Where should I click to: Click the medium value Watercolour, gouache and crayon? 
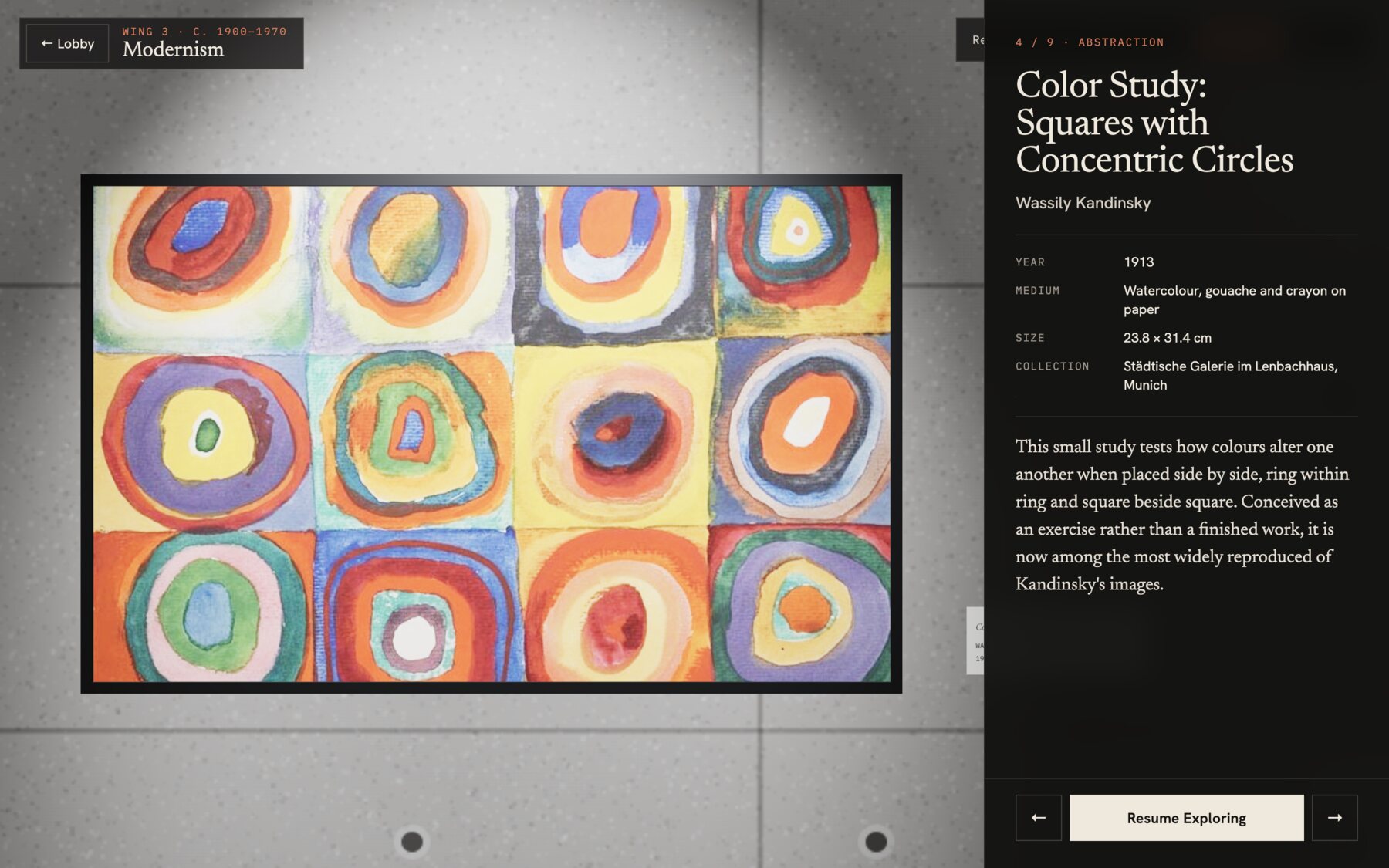(x=1235, y=300)
